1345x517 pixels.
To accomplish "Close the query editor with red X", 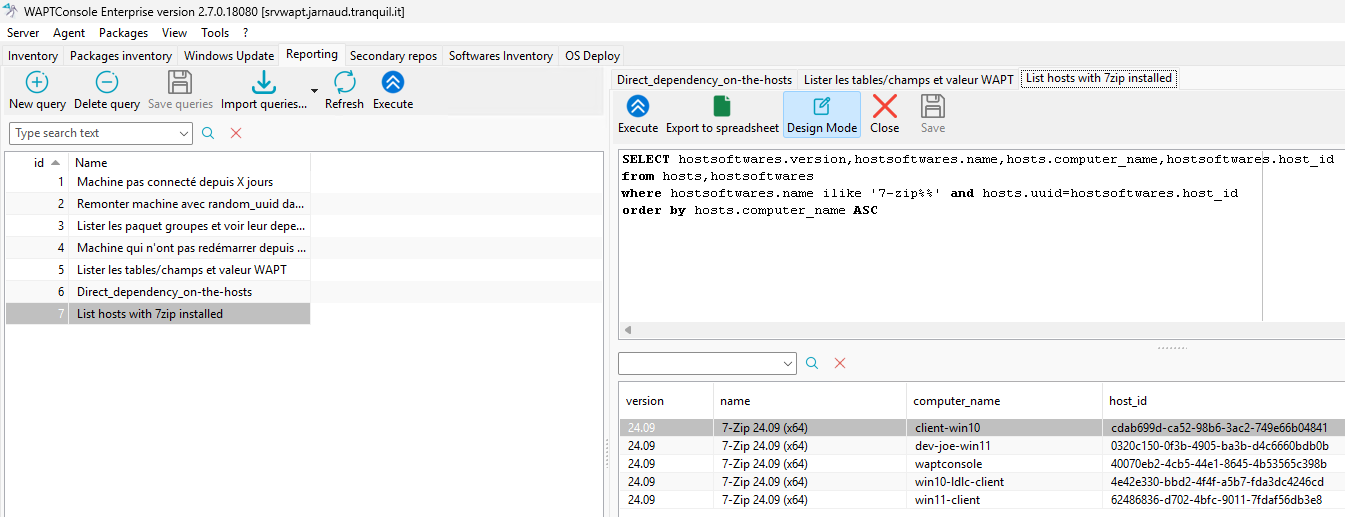I will click(x=885, y=107).
